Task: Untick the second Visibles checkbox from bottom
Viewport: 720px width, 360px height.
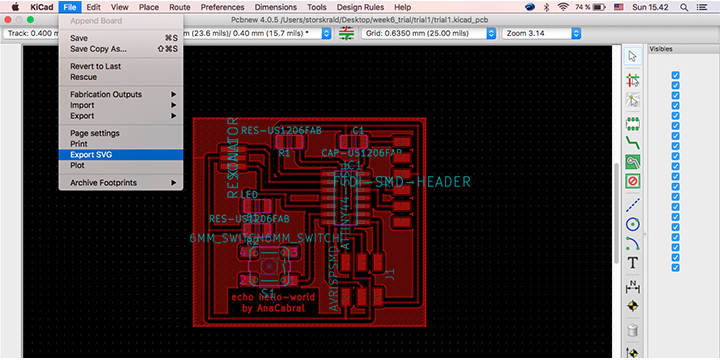Action: 675,257
